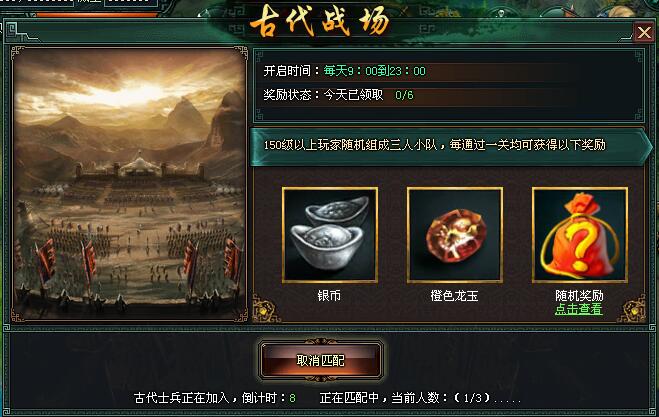Click the skull icon in top background bar

click(501, 13)
